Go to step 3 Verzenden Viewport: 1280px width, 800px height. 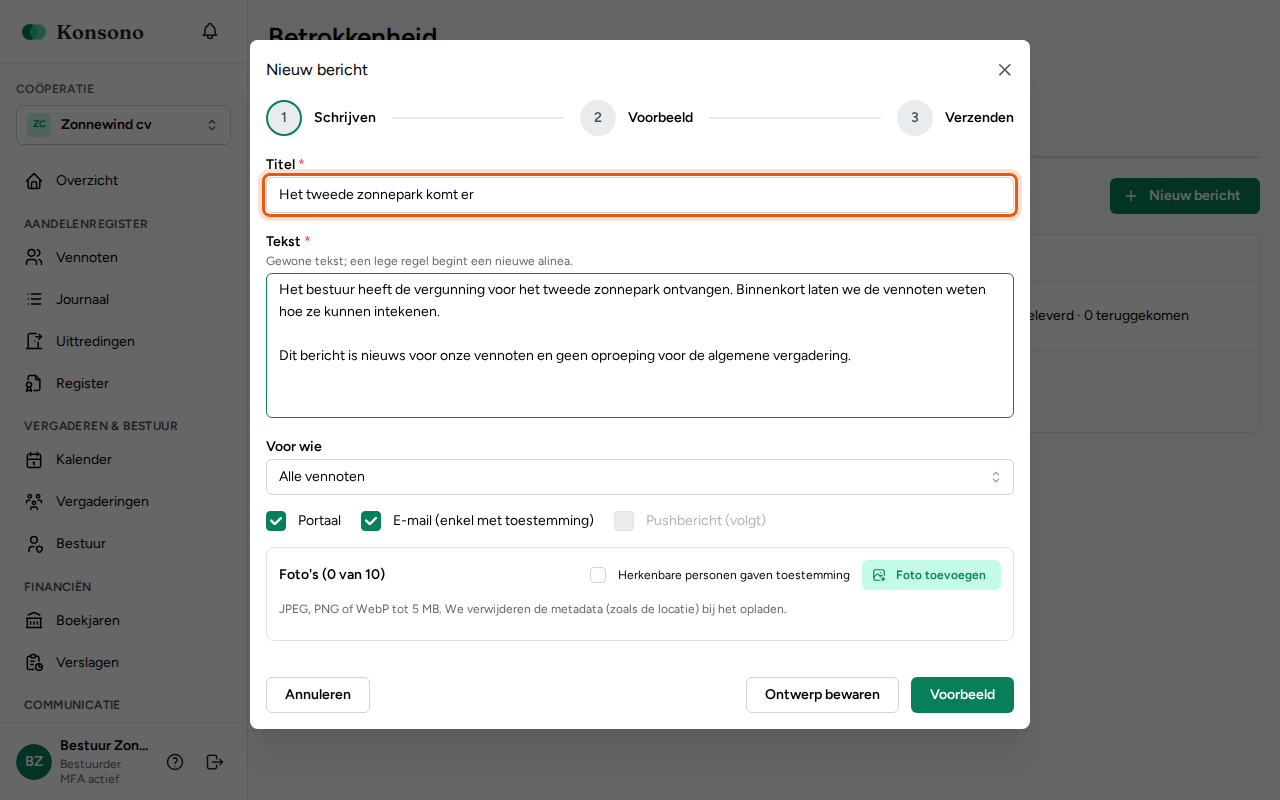click(x=955, y=118)
